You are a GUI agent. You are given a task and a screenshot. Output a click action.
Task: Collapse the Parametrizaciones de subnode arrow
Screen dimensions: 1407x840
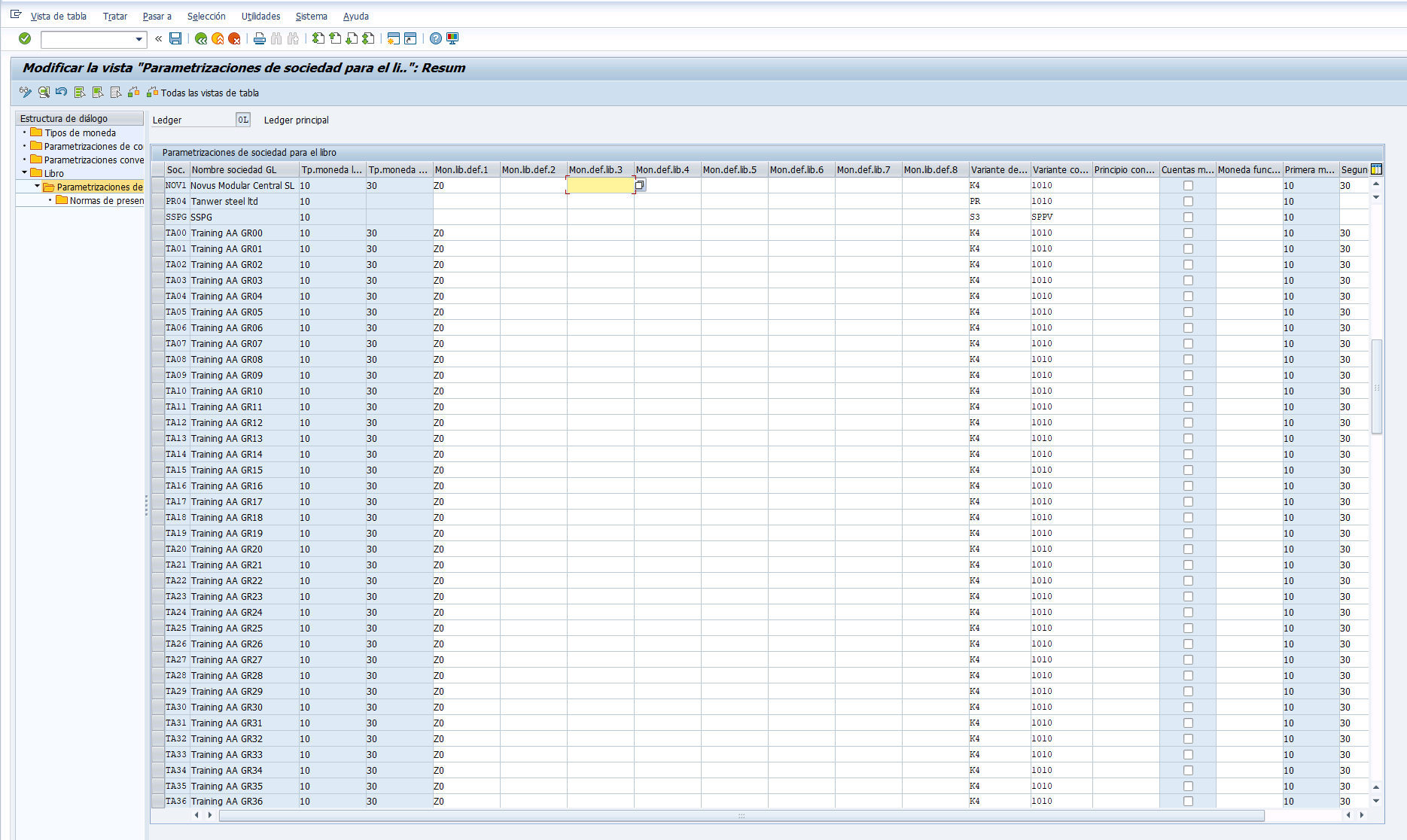click(37, 187)
